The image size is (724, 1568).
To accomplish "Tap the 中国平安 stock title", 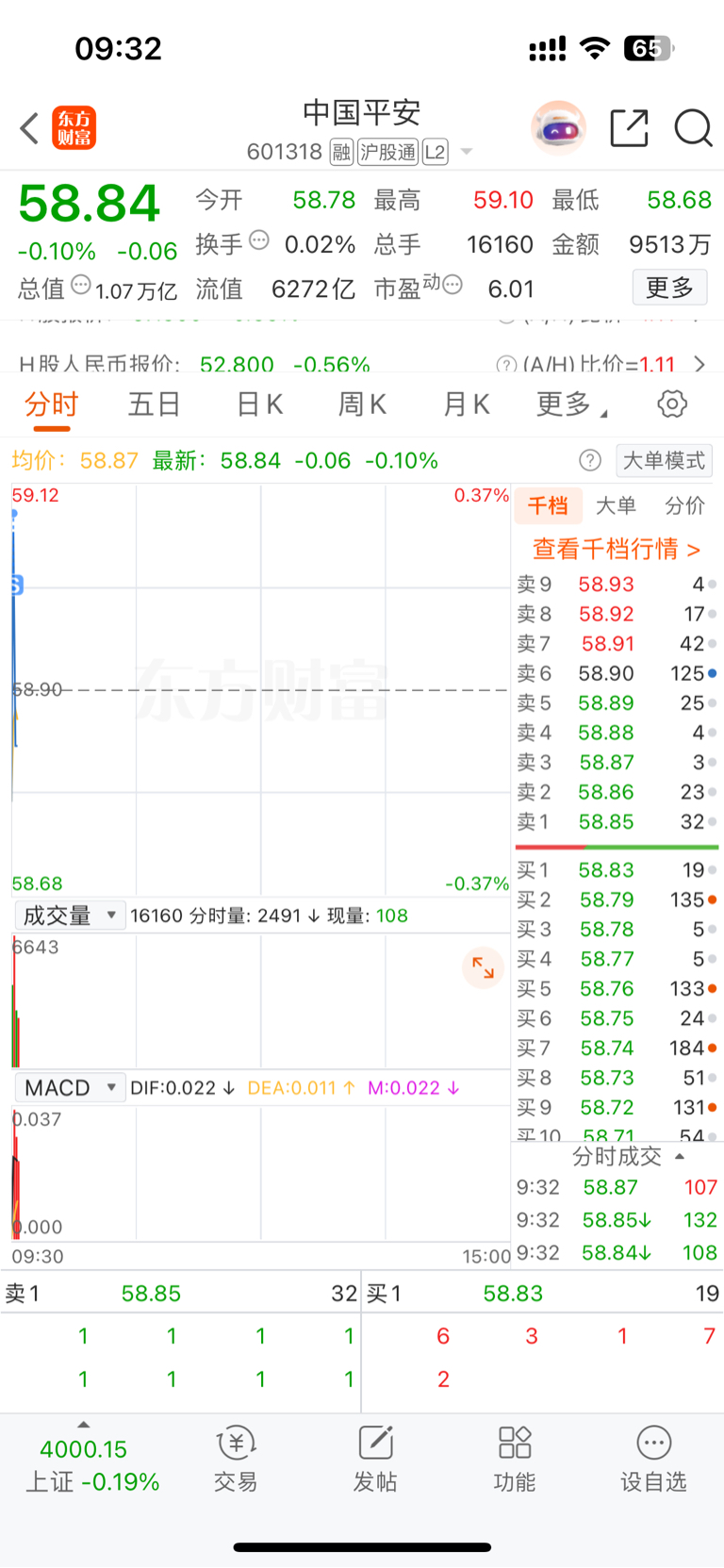I will tap(361, 113).
